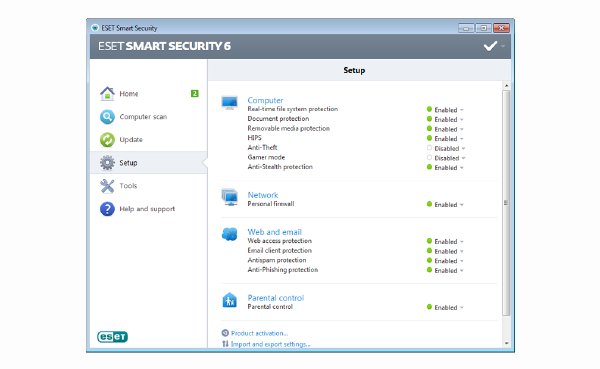
Task: Click the Home house icon in sidebar
Action: point(107,93)
